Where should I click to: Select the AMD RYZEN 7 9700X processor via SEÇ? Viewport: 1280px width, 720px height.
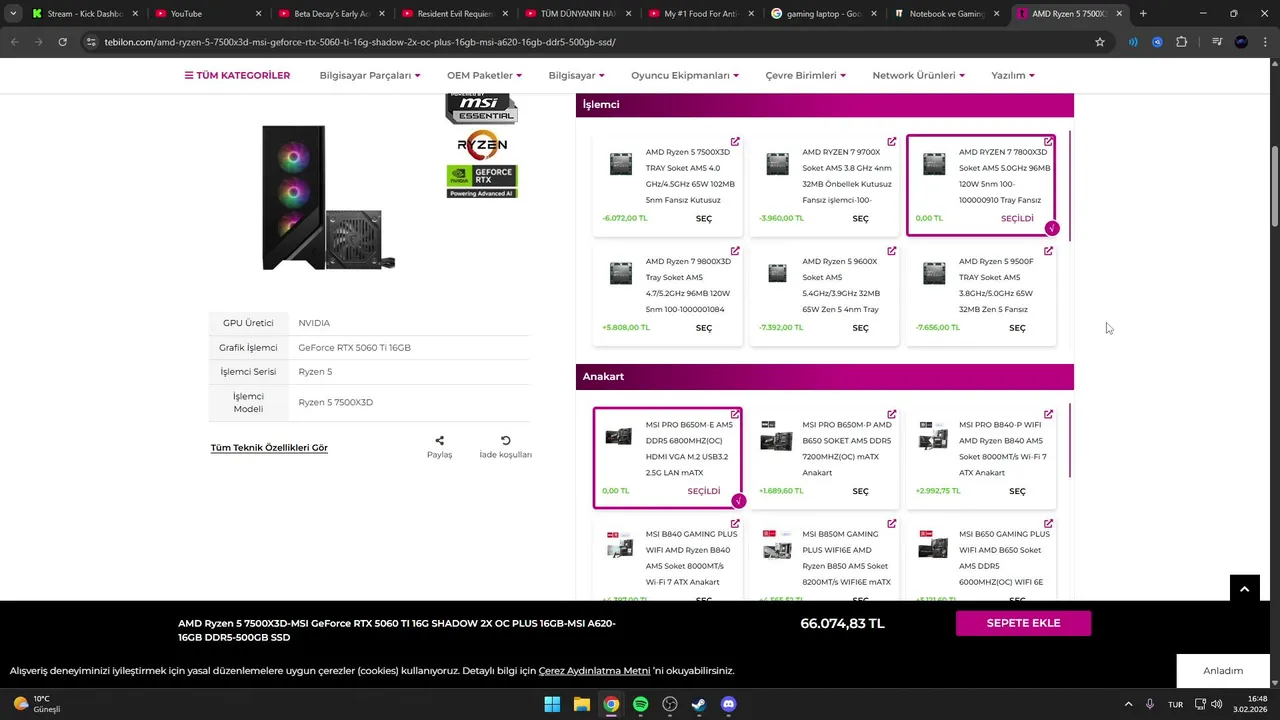click(860, 218)
